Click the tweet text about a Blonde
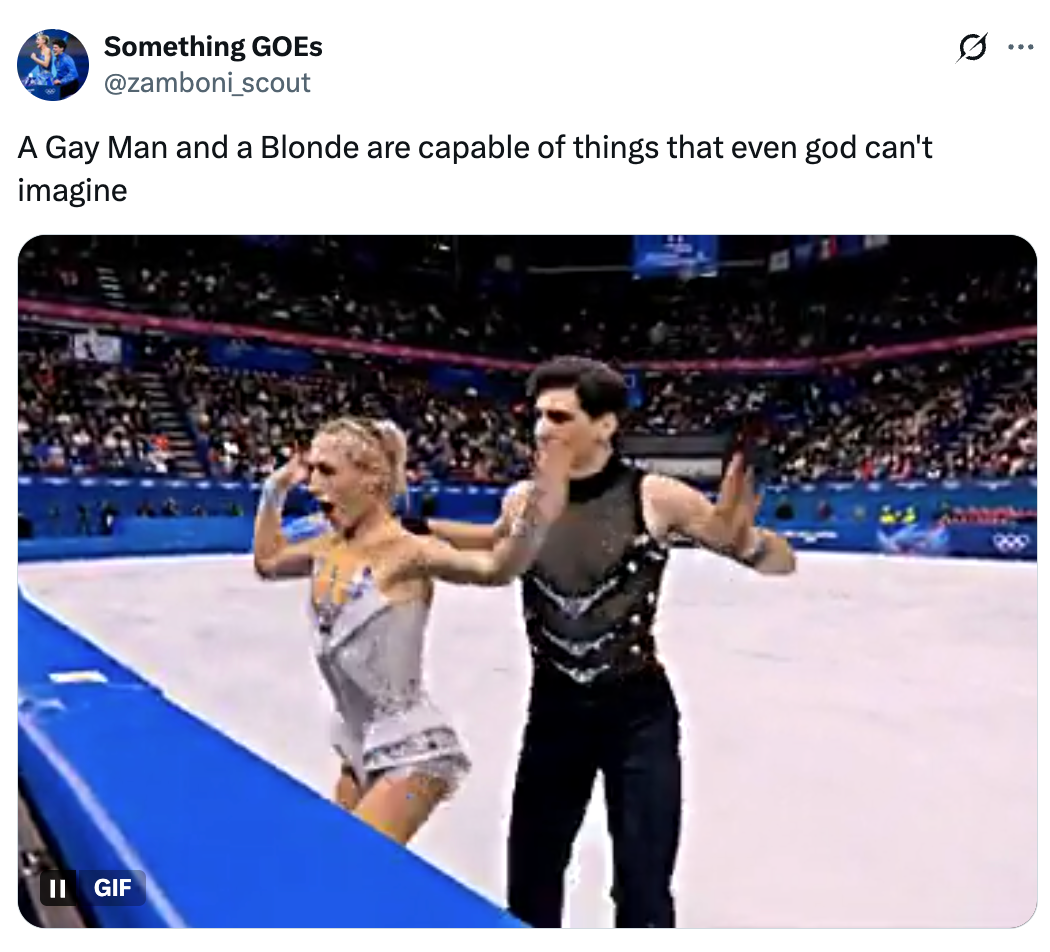 click(475, 169)
